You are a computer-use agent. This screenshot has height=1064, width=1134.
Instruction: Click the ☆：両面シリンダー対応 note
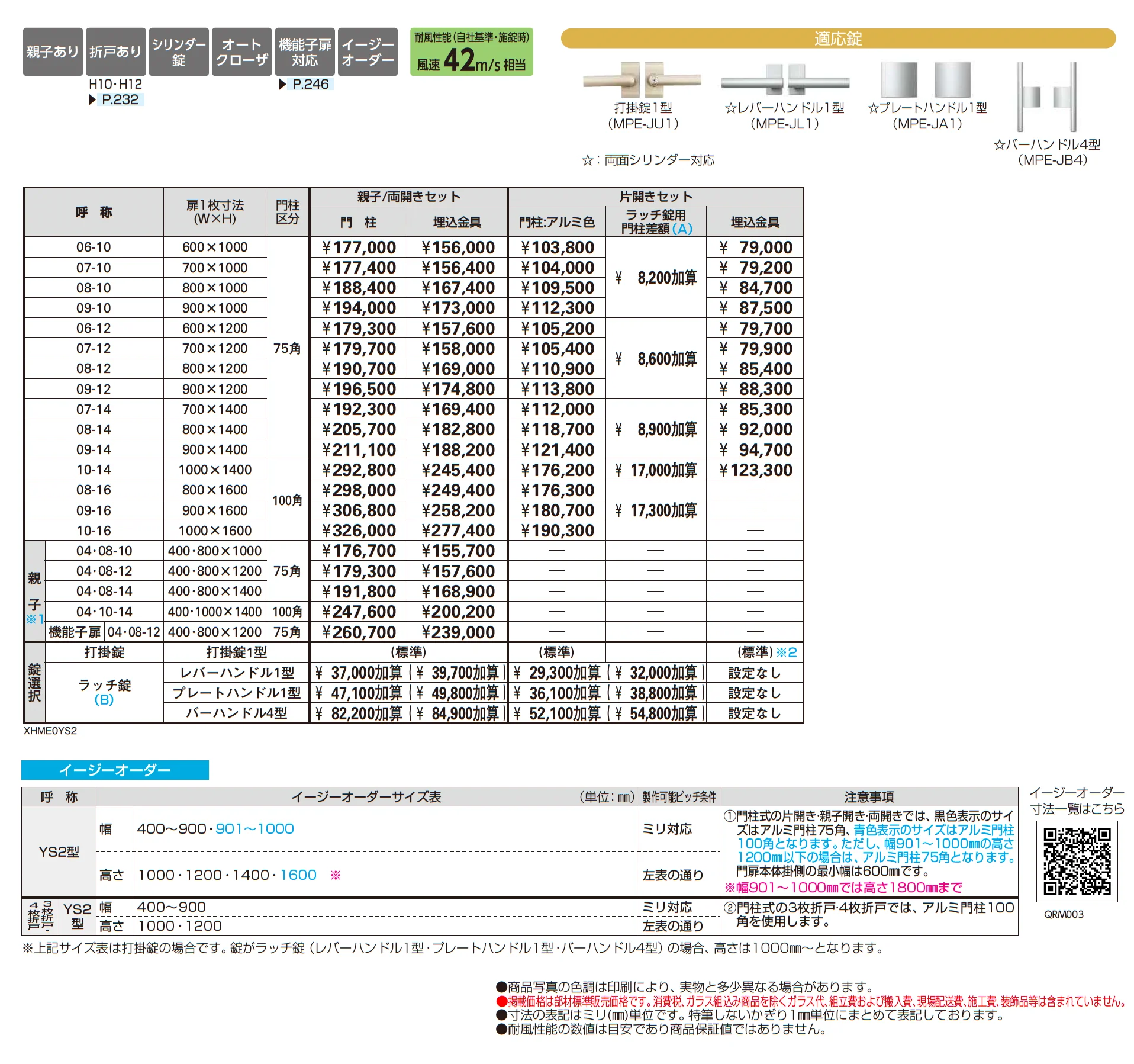(648, 160)
